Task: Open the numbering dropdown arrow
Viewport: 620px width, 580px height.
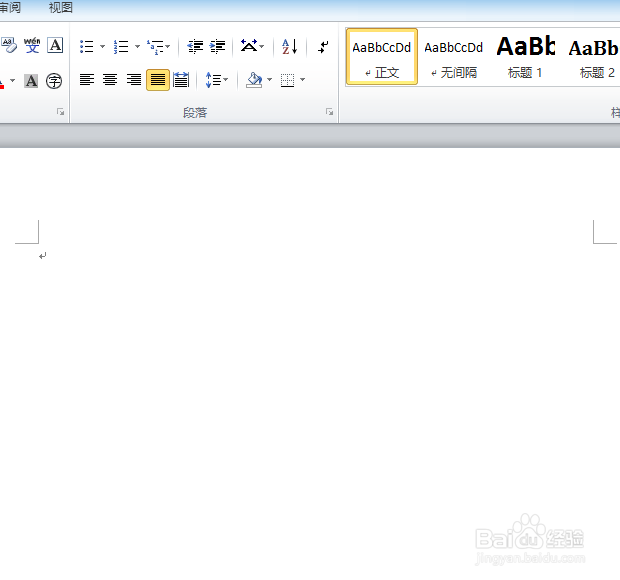Action: tap(137, 46)
